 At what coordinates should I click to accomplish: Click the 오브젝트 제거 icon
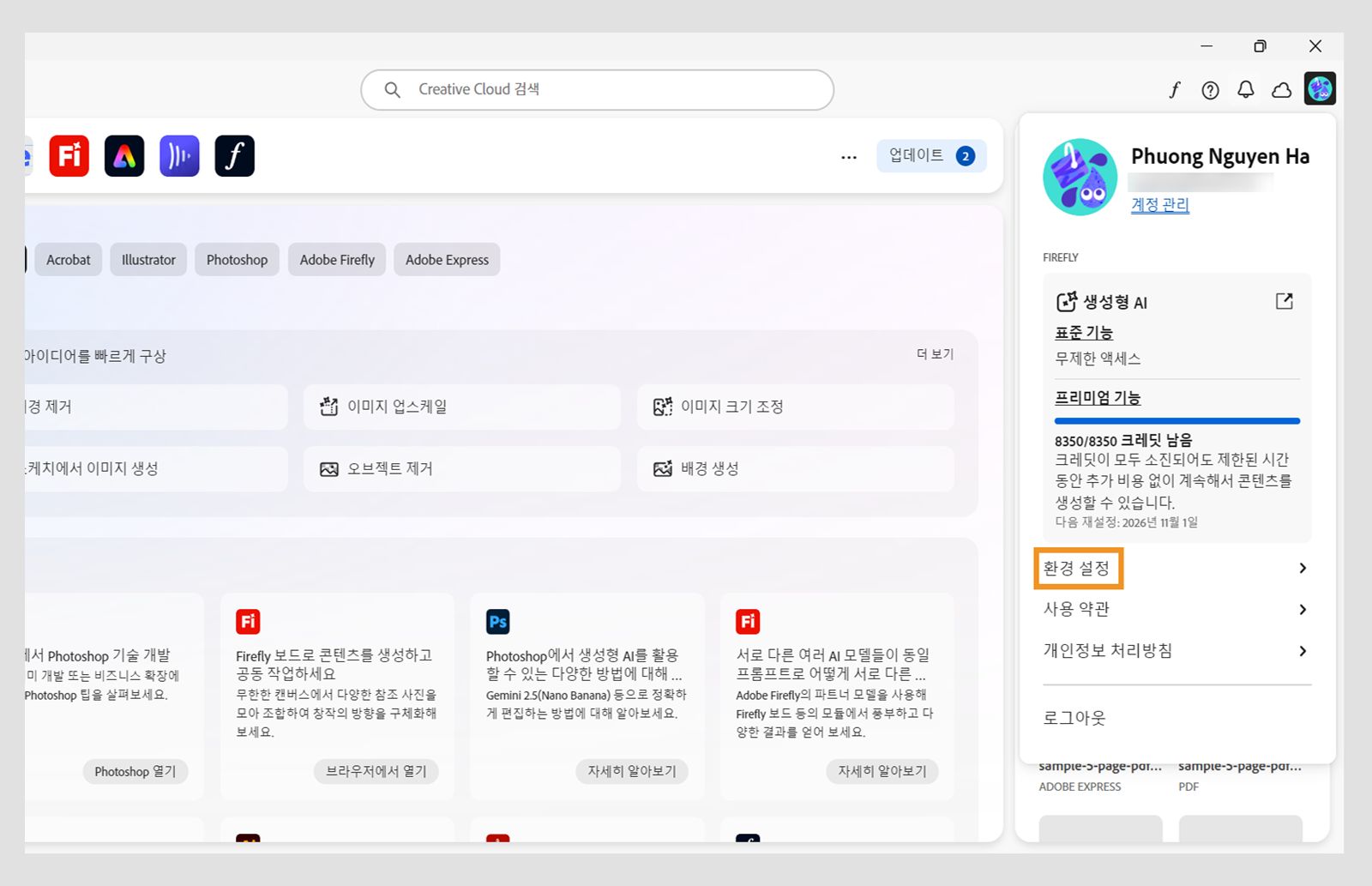[x=329, y=469]
